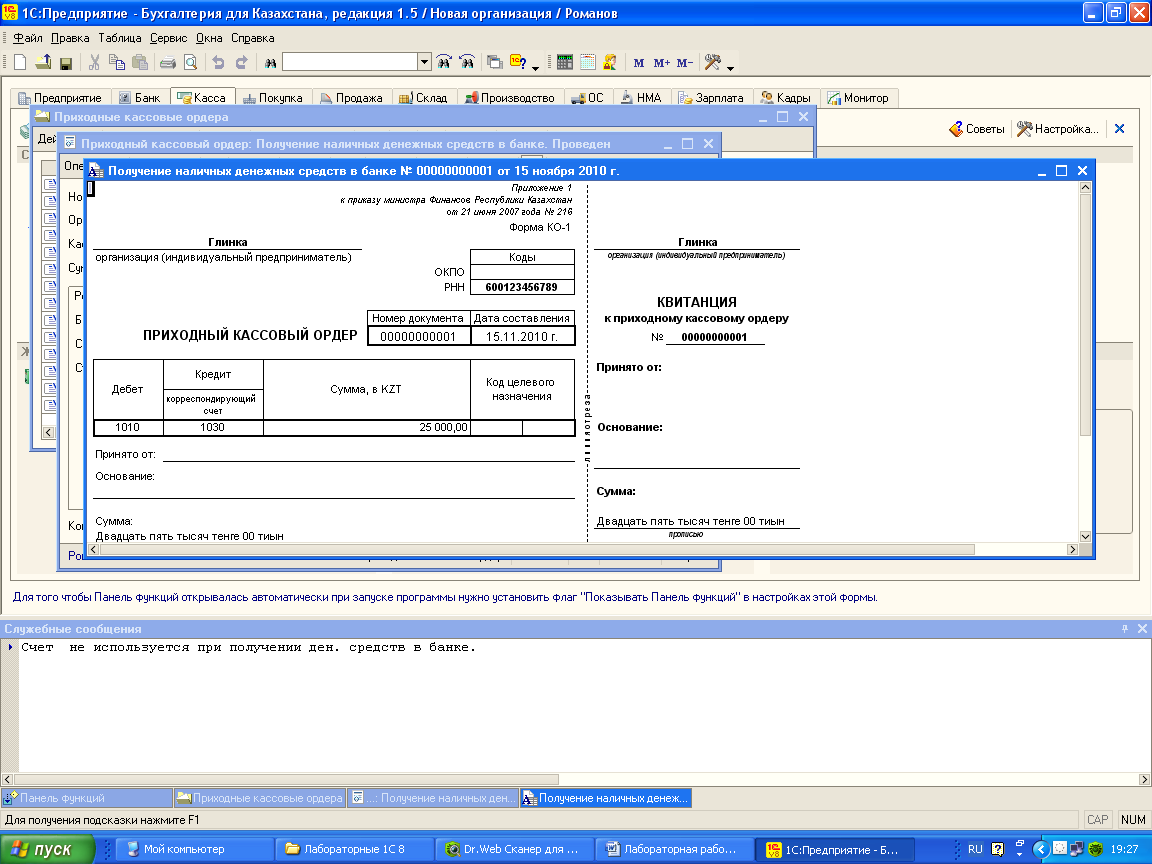This screenshot has height=864, width=1152.
Task: Close the function panel with blue X
Action: (x=1120, y=129)
